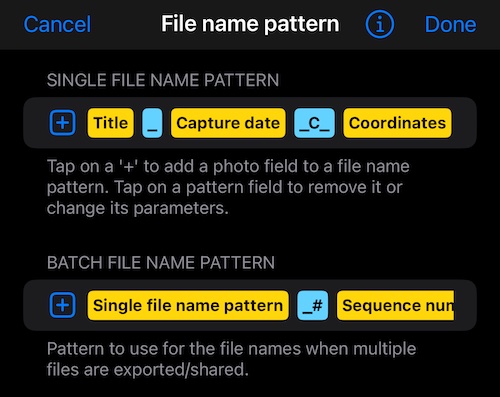Select the Sequence number field
Viewport: 500px width, 397px height.
pyautogui.click(x=395, y=305)
